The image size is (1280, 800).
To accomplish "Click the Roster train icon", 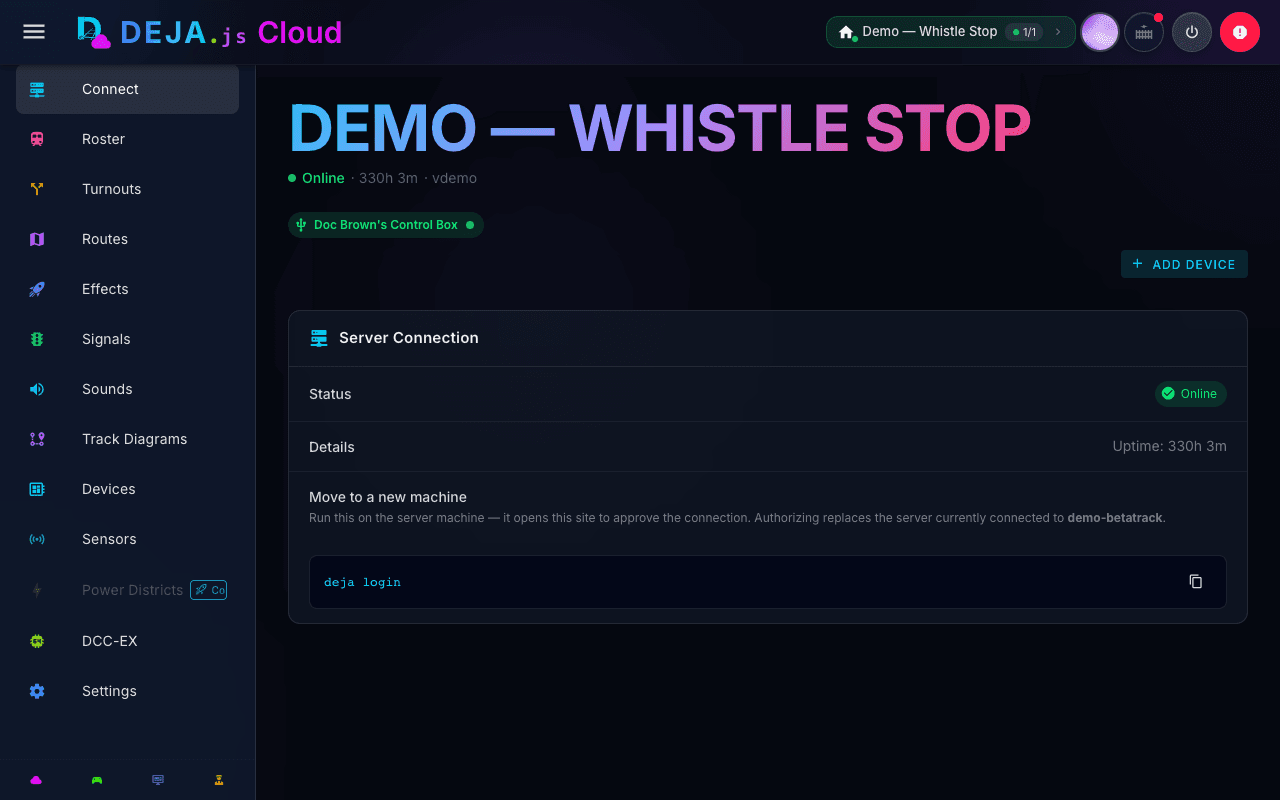I will pyautogui.click(x=37, y=139).
